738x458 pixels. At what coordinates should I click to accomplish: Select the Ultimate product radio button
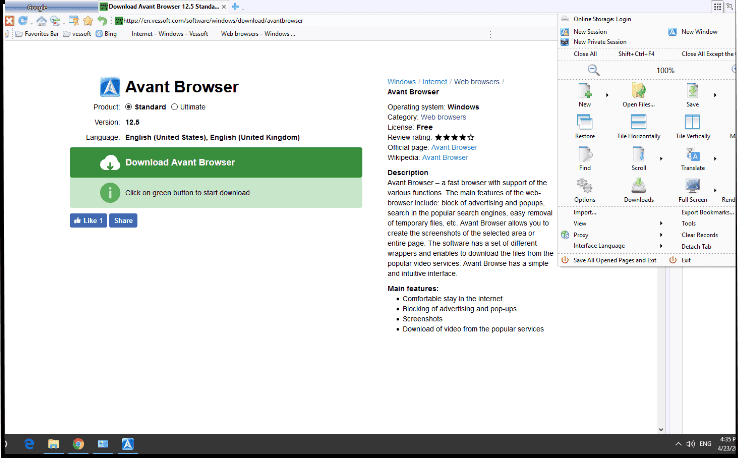[175, 106]
